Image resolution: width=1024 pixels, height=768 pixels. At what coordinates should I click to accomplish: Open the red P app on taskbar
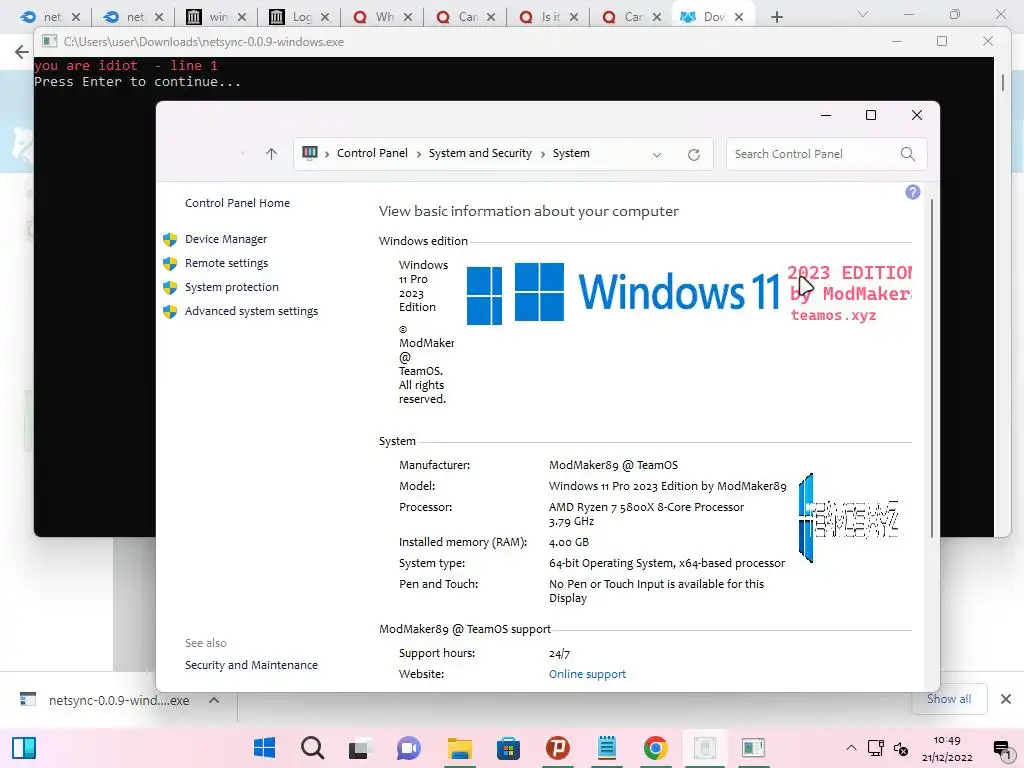[558, 748]
